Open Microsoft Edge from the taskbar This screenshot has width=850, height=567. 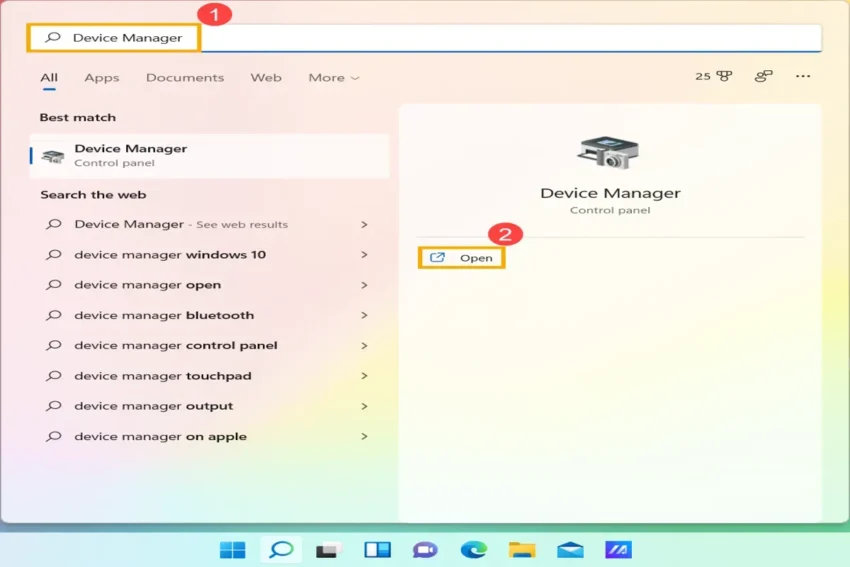(473, 550)
